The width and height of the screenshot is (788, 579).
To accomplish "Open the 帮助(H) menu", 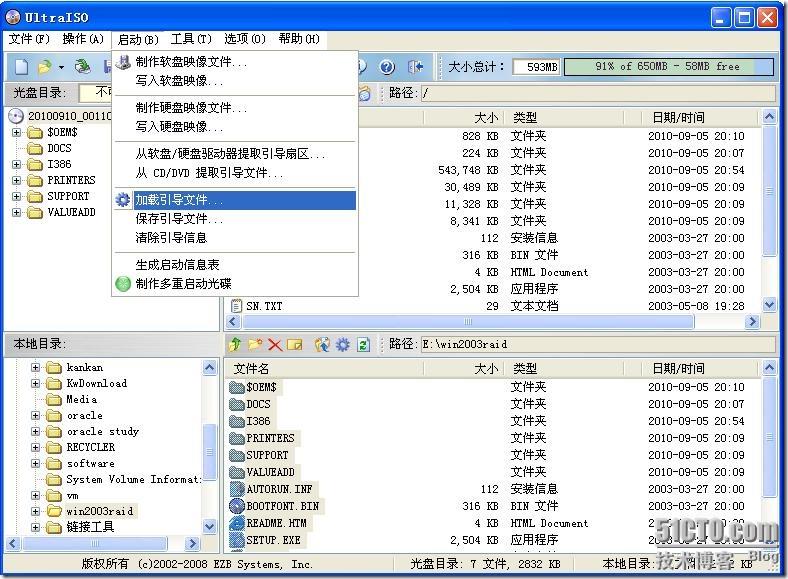I will point(299,39).
